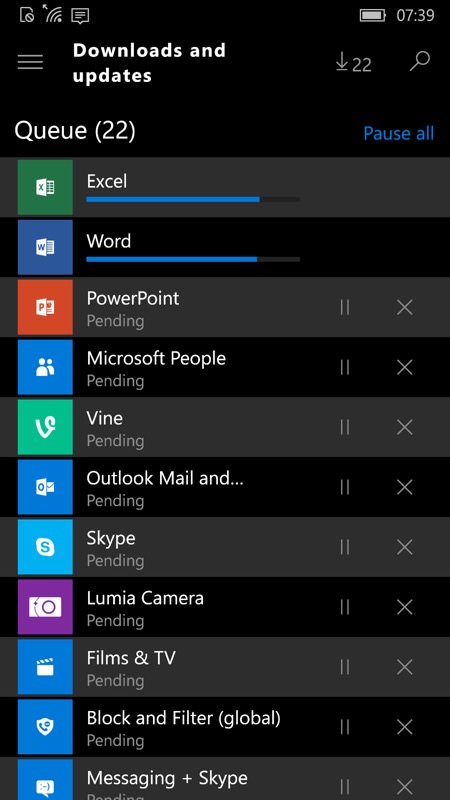The image size is (450, 800).
Task: Pause the Films & TV download
Action: 345,666
